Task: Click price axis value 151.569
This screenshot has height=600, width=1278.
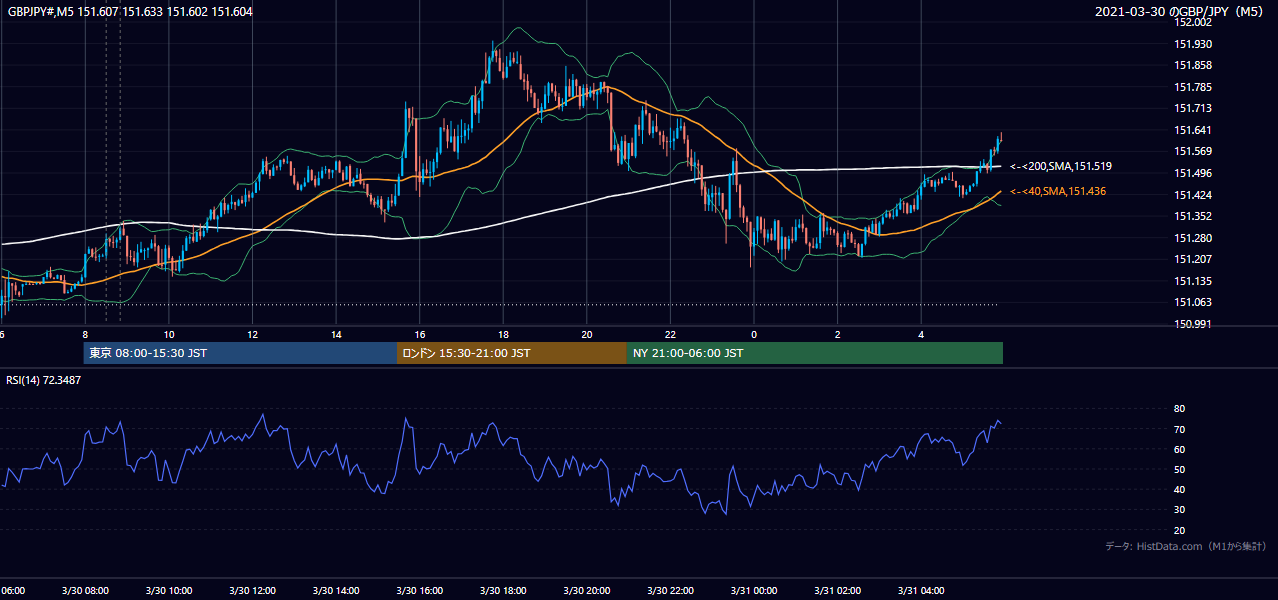Action: 1192,151
